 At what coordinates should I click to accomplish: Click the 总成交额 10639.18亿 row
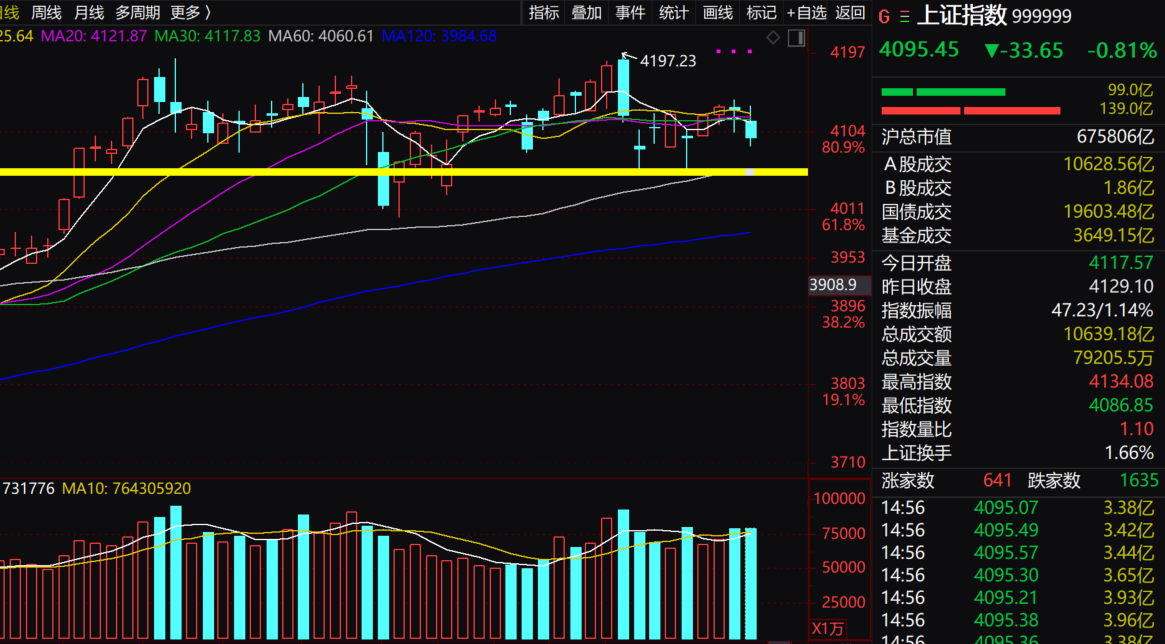click(1018, 334)
